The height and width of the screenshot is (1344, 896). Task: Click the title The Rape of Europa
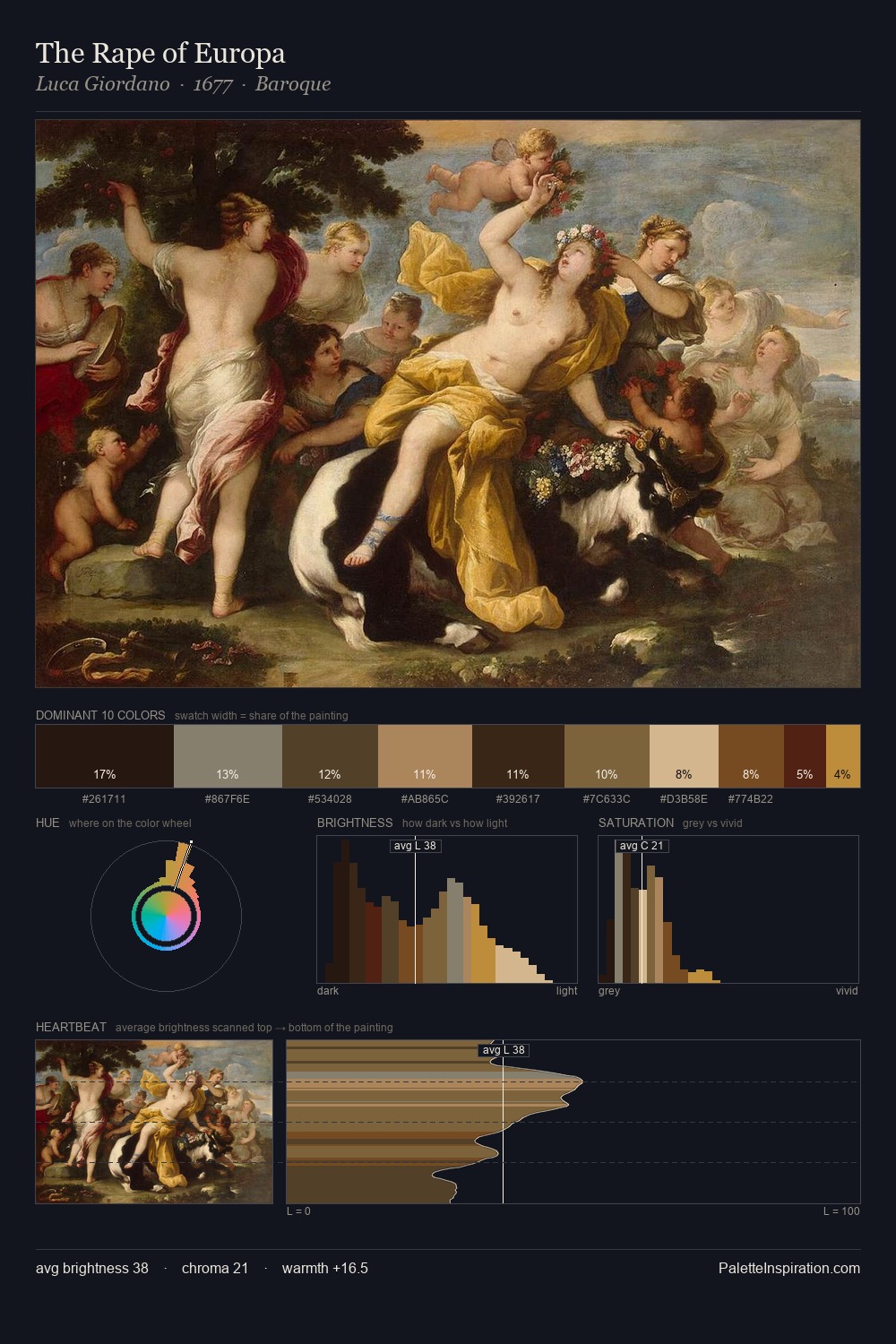tap(160, 54)
